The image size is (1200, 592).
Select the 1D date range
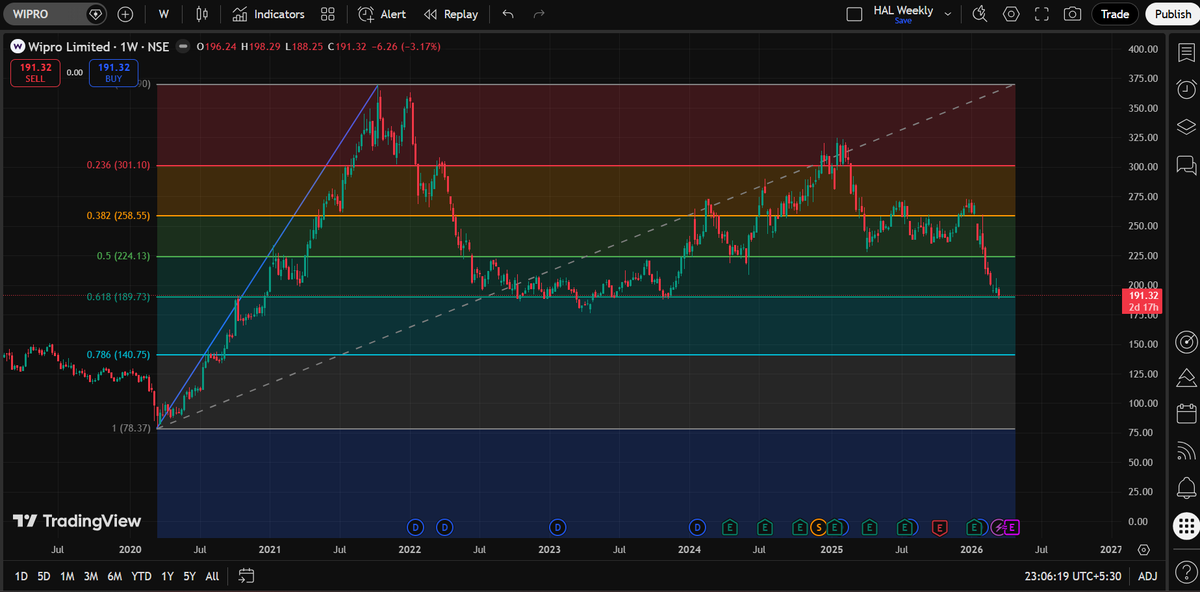pos(21,576)
